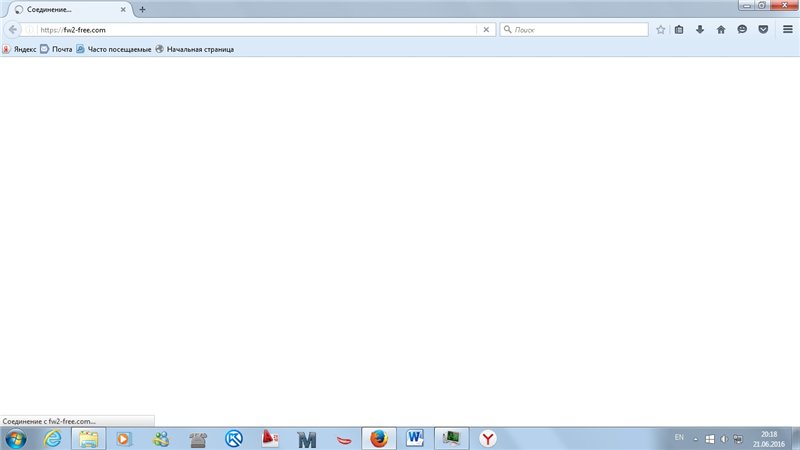
Task: Click the back arrow navigation button
Action: tap(12, 30)
